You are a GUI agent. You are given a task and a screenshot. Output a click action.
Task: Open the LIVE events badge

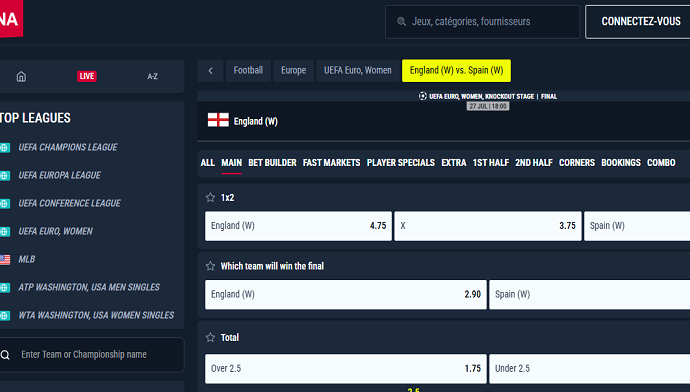pos(87,76)
